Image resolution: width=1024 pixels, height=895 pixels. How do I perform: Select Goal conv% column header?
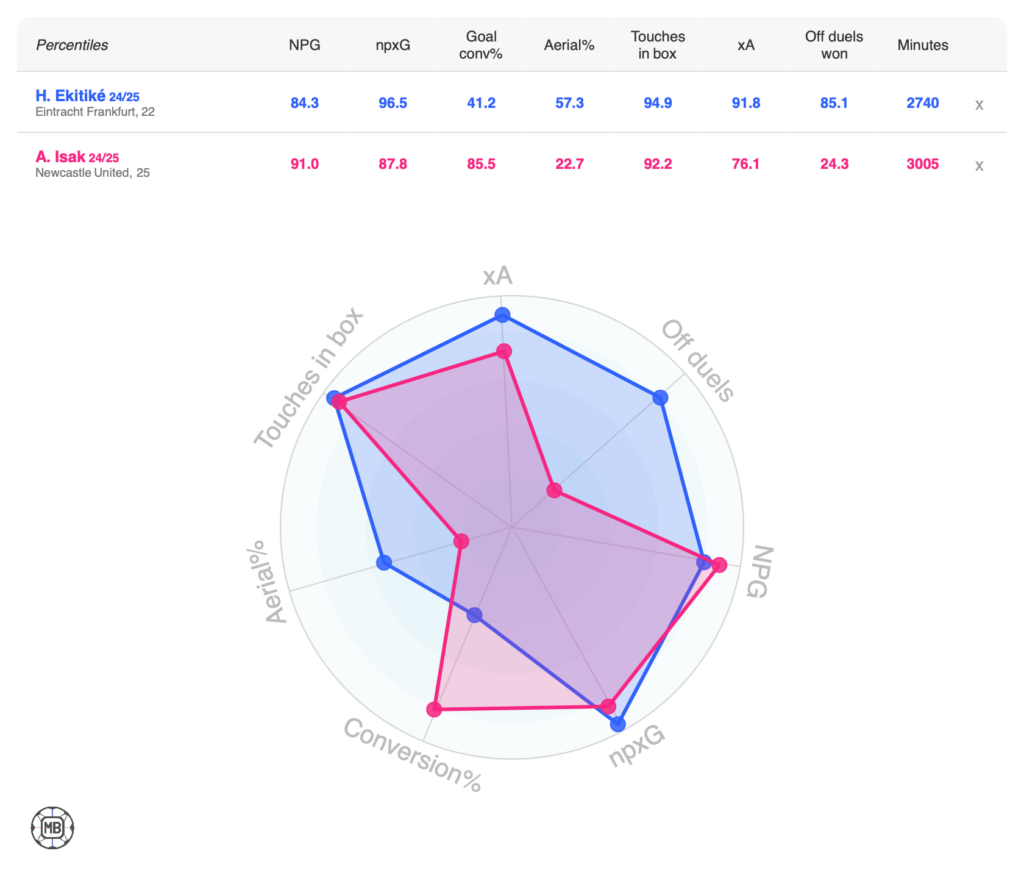pos(481,45)
